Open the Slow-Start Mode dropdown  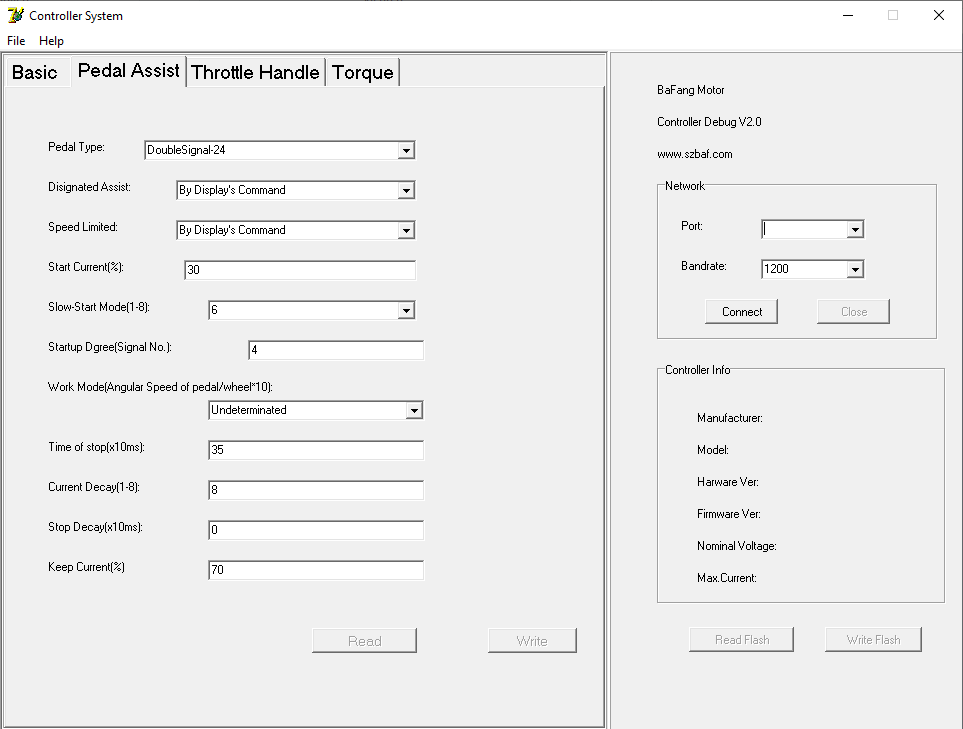click(x=405, y=311)
